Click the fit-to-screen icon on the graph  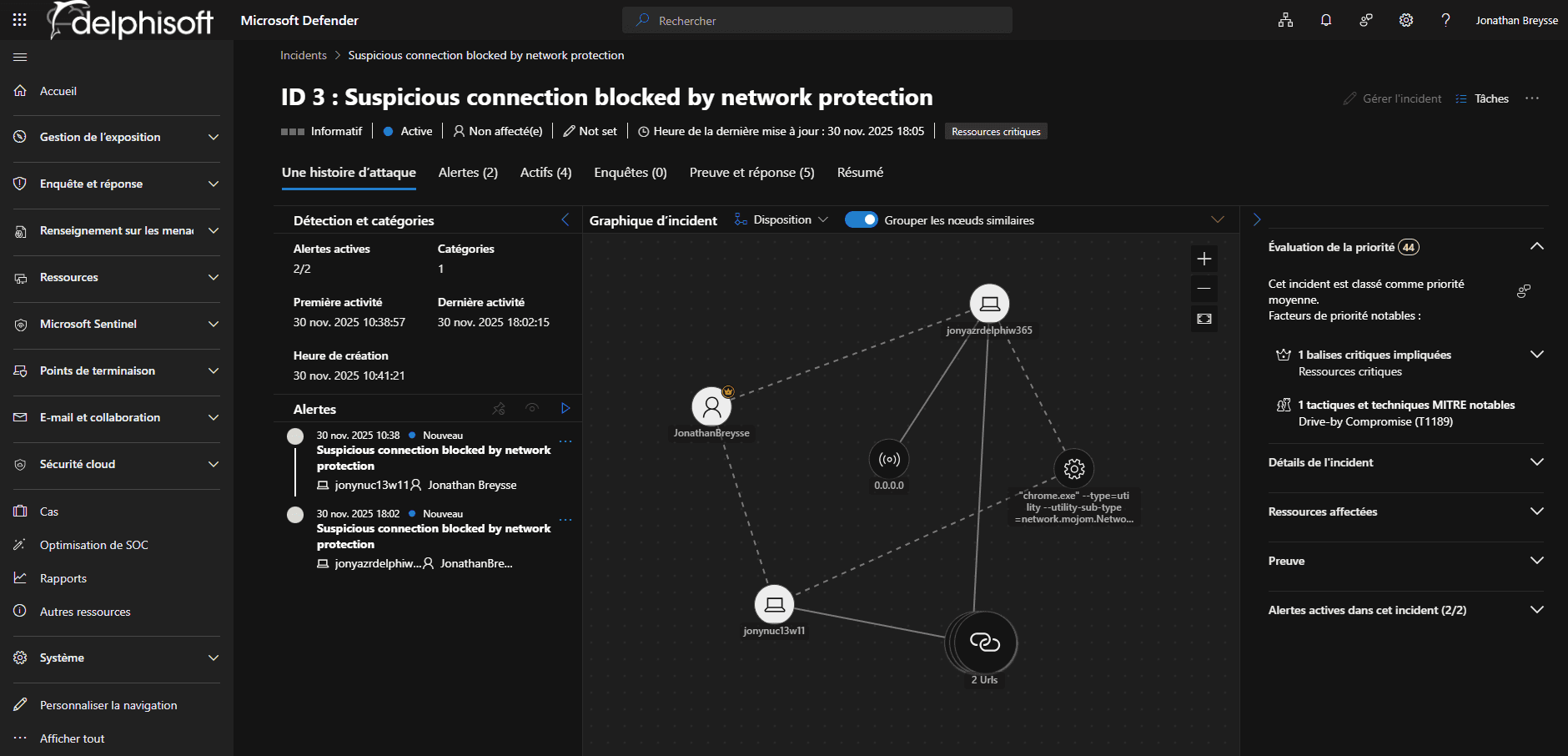click(x=1204, y=318)
